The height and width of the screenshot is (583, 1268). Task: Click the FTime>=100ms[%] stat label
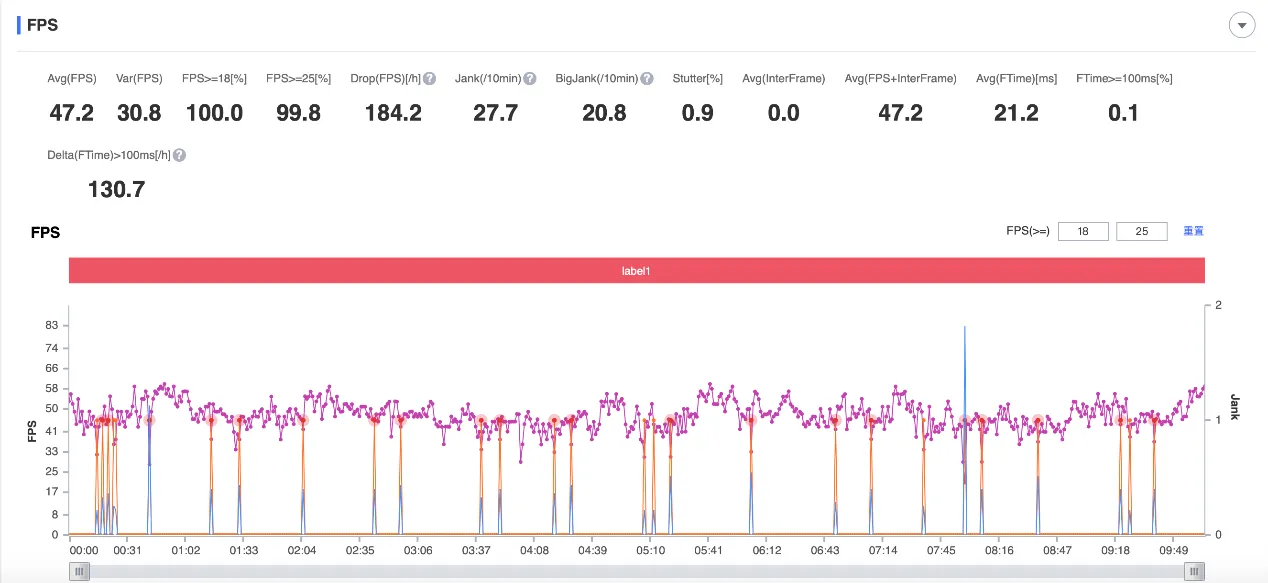[x=1124, y=79]
